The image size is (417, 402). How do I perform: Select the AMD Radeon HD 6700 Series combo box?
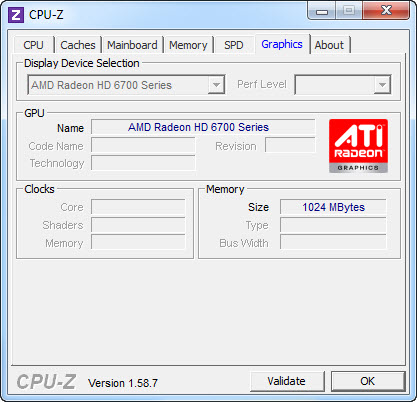126,85
